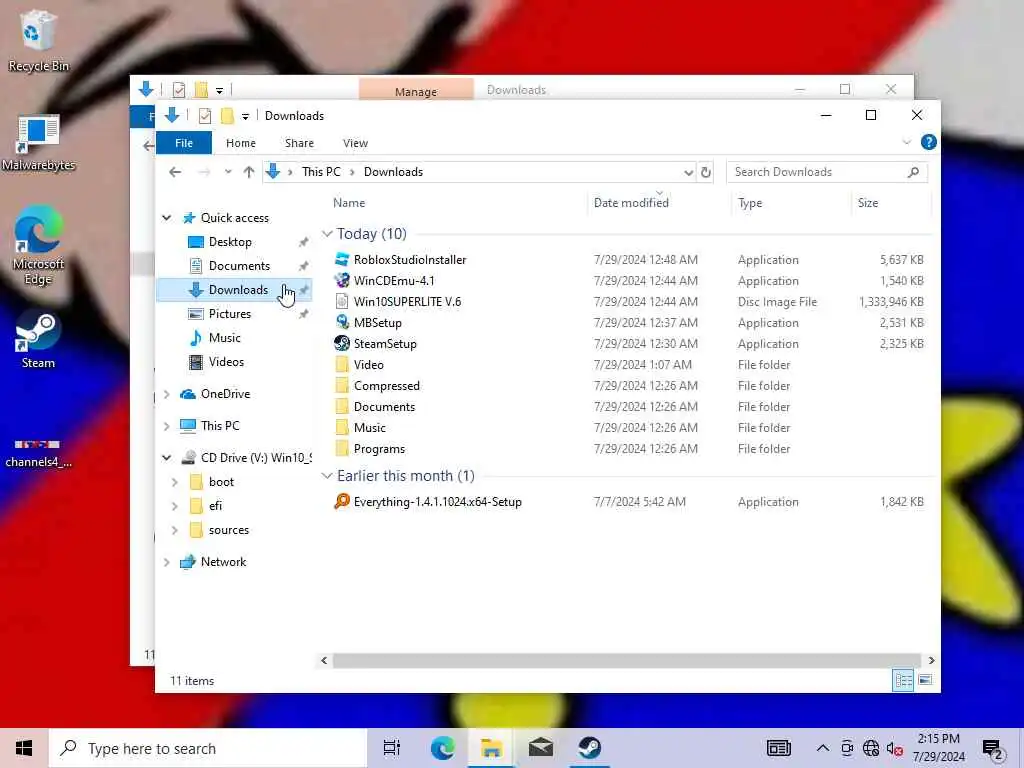Viewport: 1024px width, 768px height.
Task: Go back to the previous folder
Action: tap(174, 172)
